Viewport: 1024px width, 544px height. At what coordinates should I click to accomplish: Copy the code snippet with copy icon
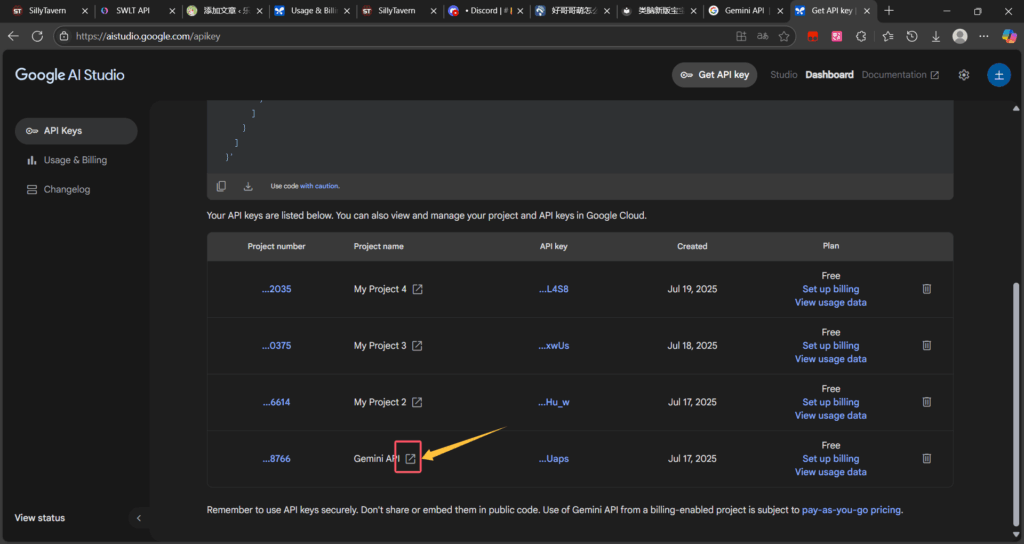click(x=221, y=186)
